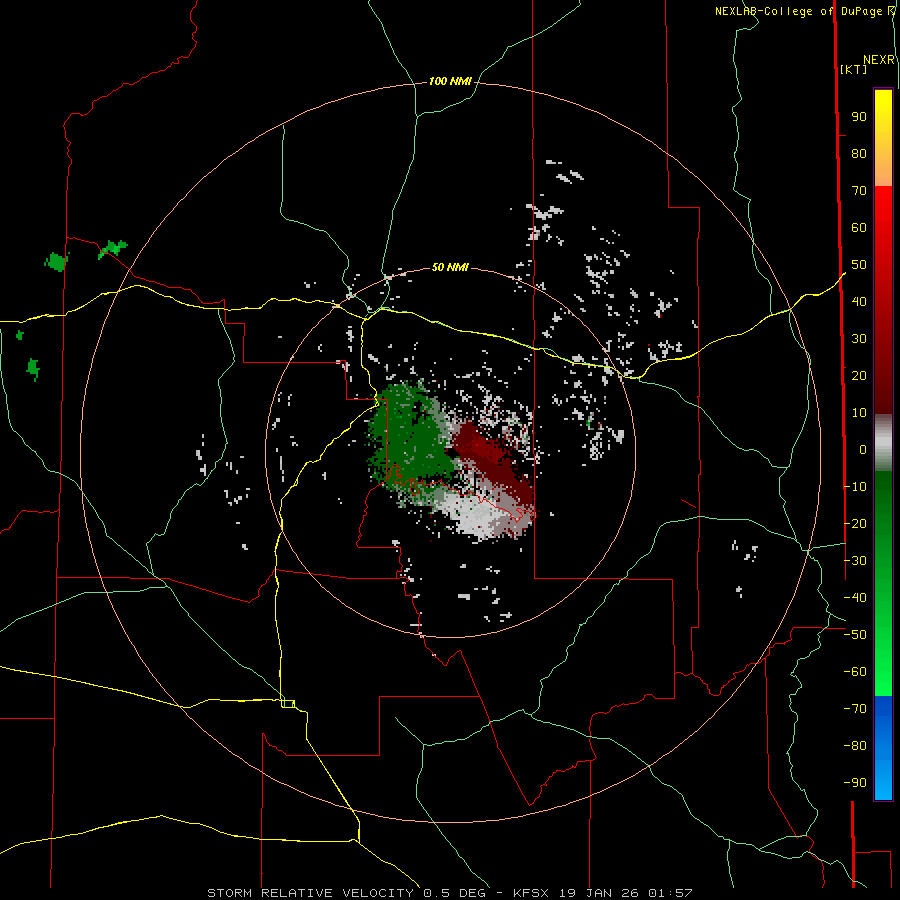Click the -60 scale value
Image resolution: width=900 pixels, height=900 pixels.
click(x=855, y=672)
